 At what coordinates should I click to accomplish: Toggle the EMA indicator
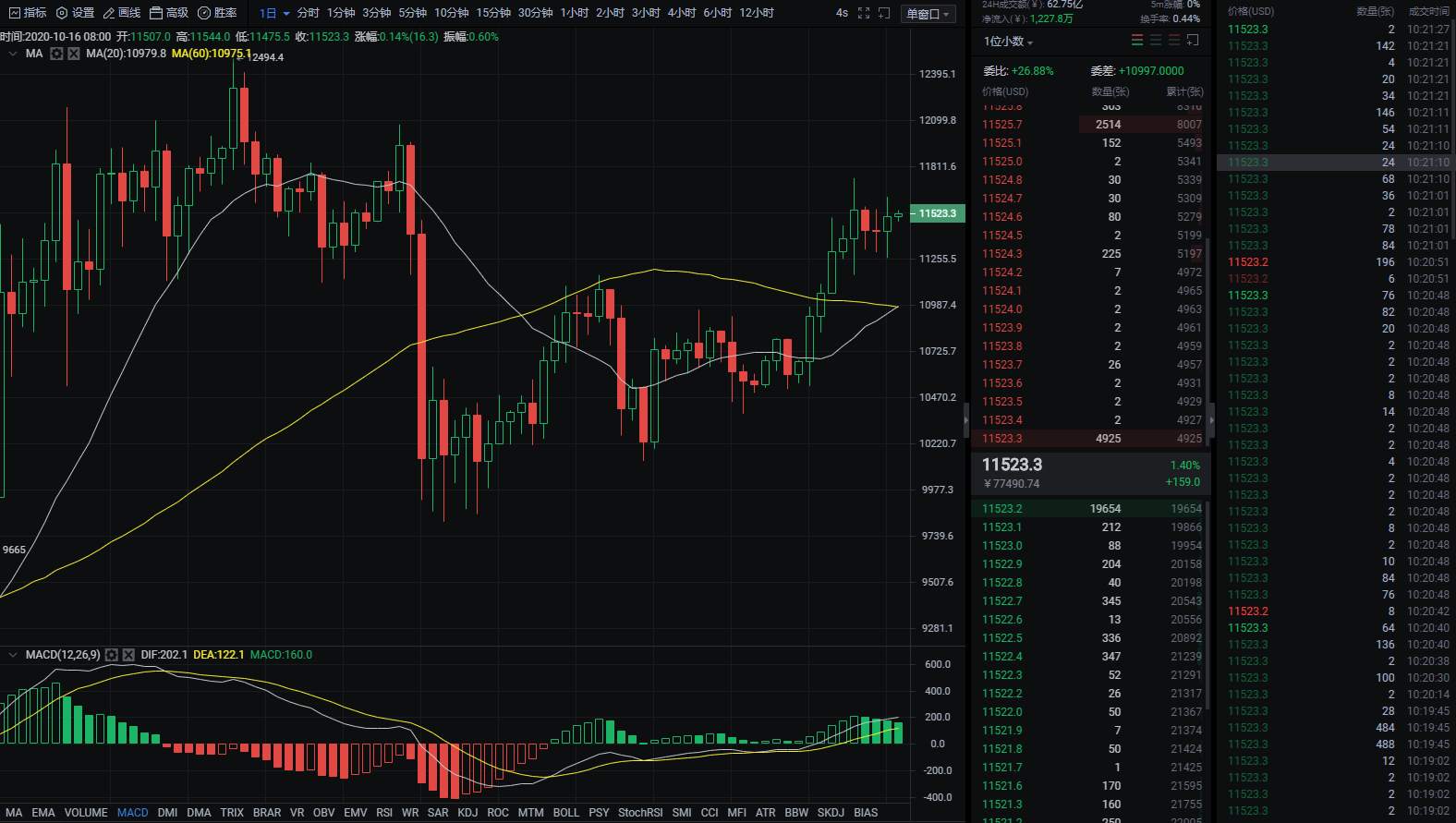[x=43, y=813]
